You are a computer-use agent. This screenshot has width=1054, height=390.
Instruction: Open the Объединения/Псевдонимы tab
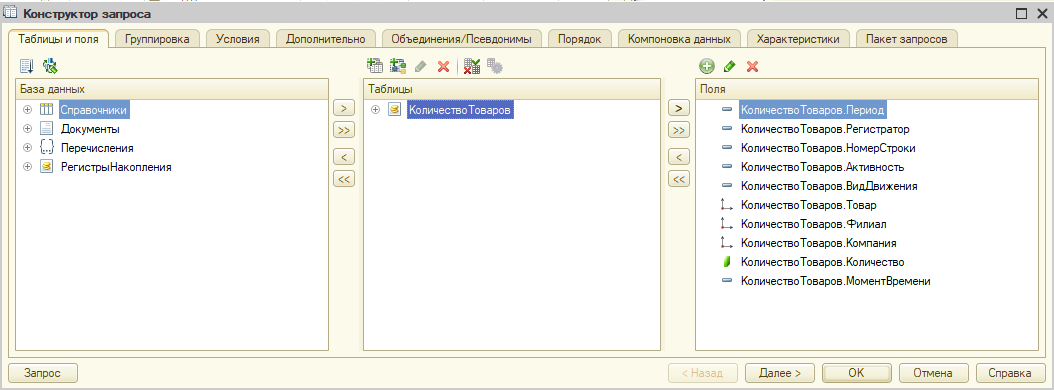pyautogui.click(x=461, y=39)
